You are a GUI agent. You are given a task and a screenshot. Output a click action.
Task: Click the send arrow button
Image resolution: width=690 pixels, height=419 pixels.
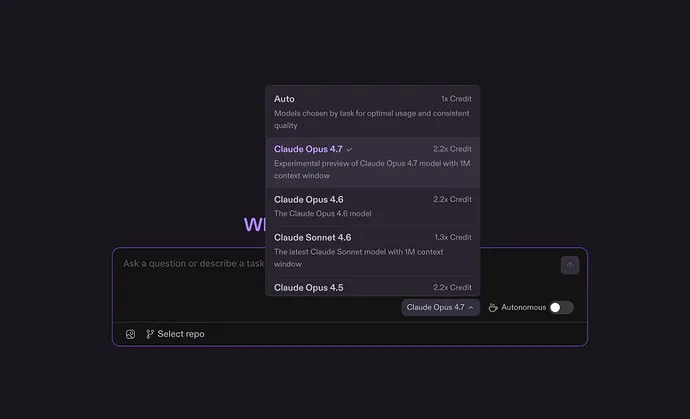point(569,265)
